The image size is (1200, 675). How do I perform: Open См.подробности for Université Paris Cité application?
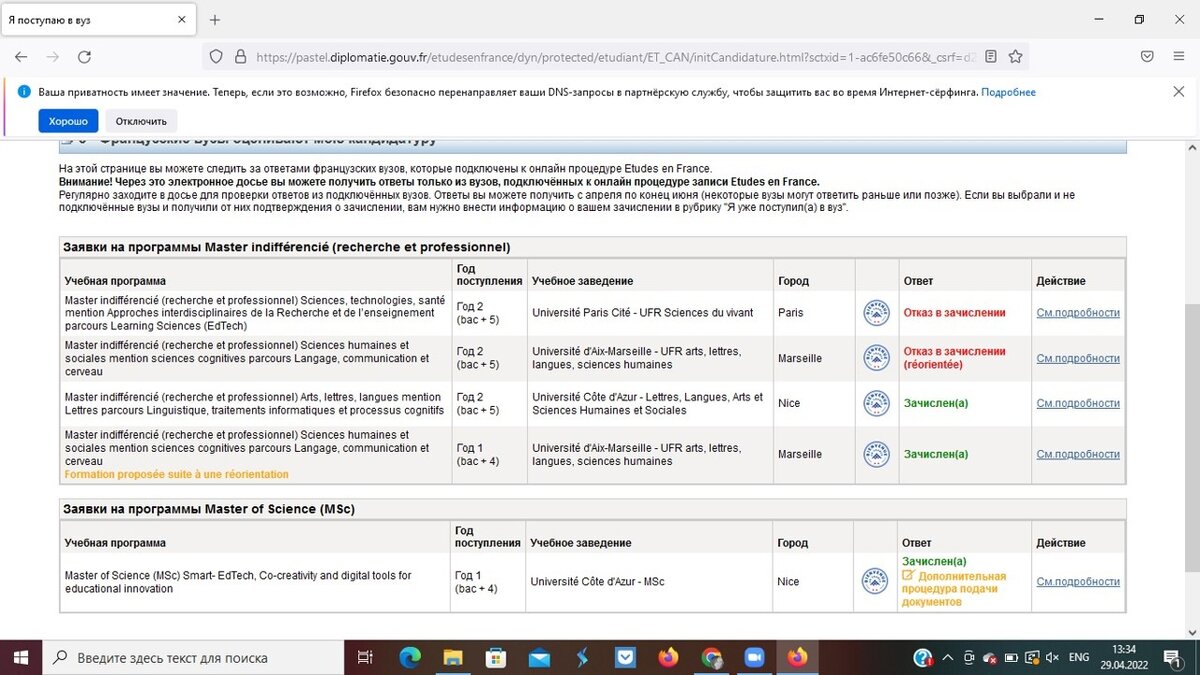click(1078, 313)
